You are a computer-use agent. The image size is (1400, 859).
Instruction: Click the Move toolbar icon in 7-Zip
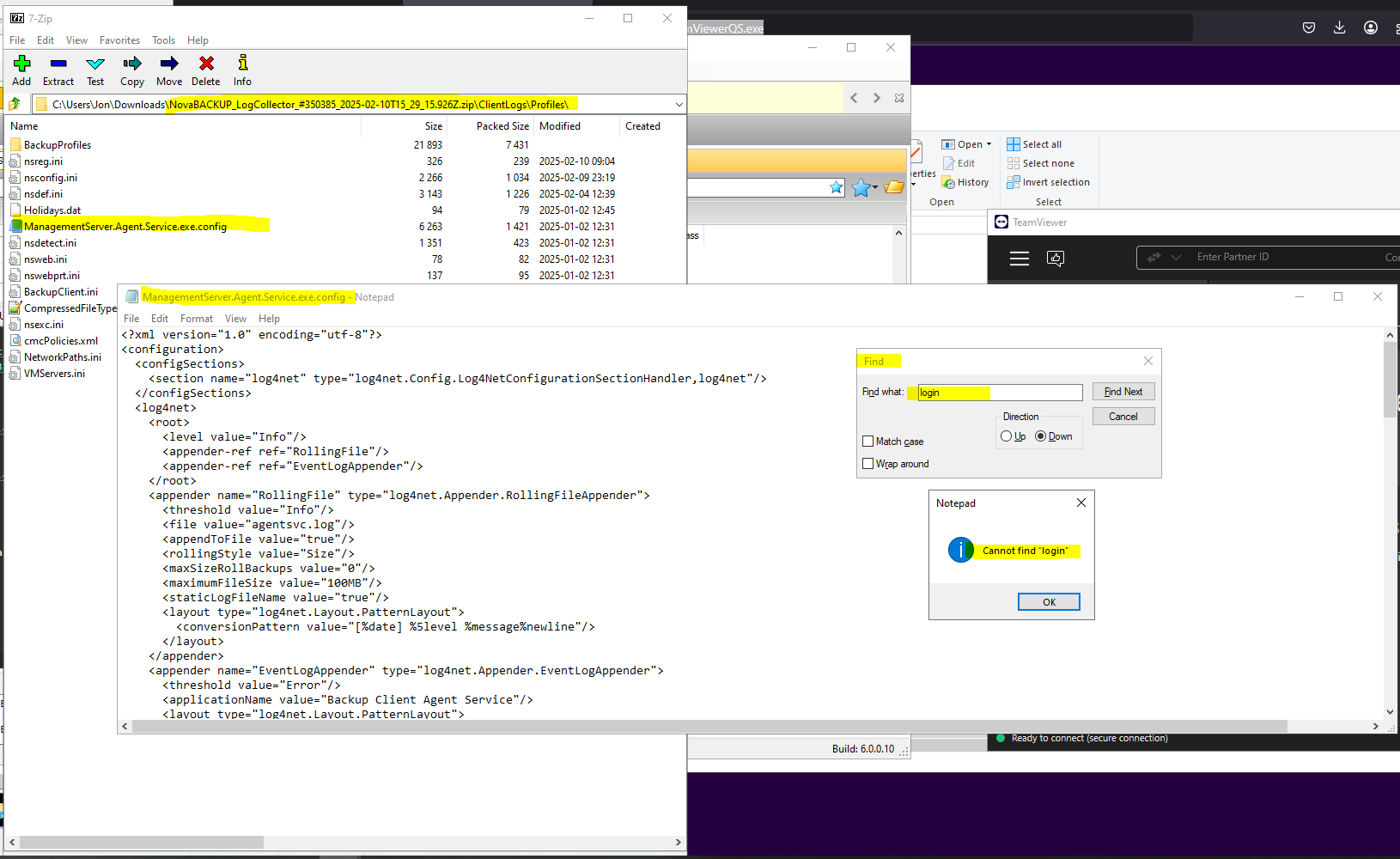169,70
